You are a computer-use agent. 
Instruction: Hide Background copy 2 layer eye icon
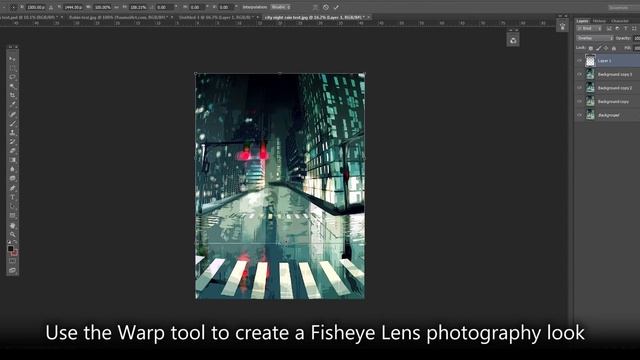click(x=579, y=88)
